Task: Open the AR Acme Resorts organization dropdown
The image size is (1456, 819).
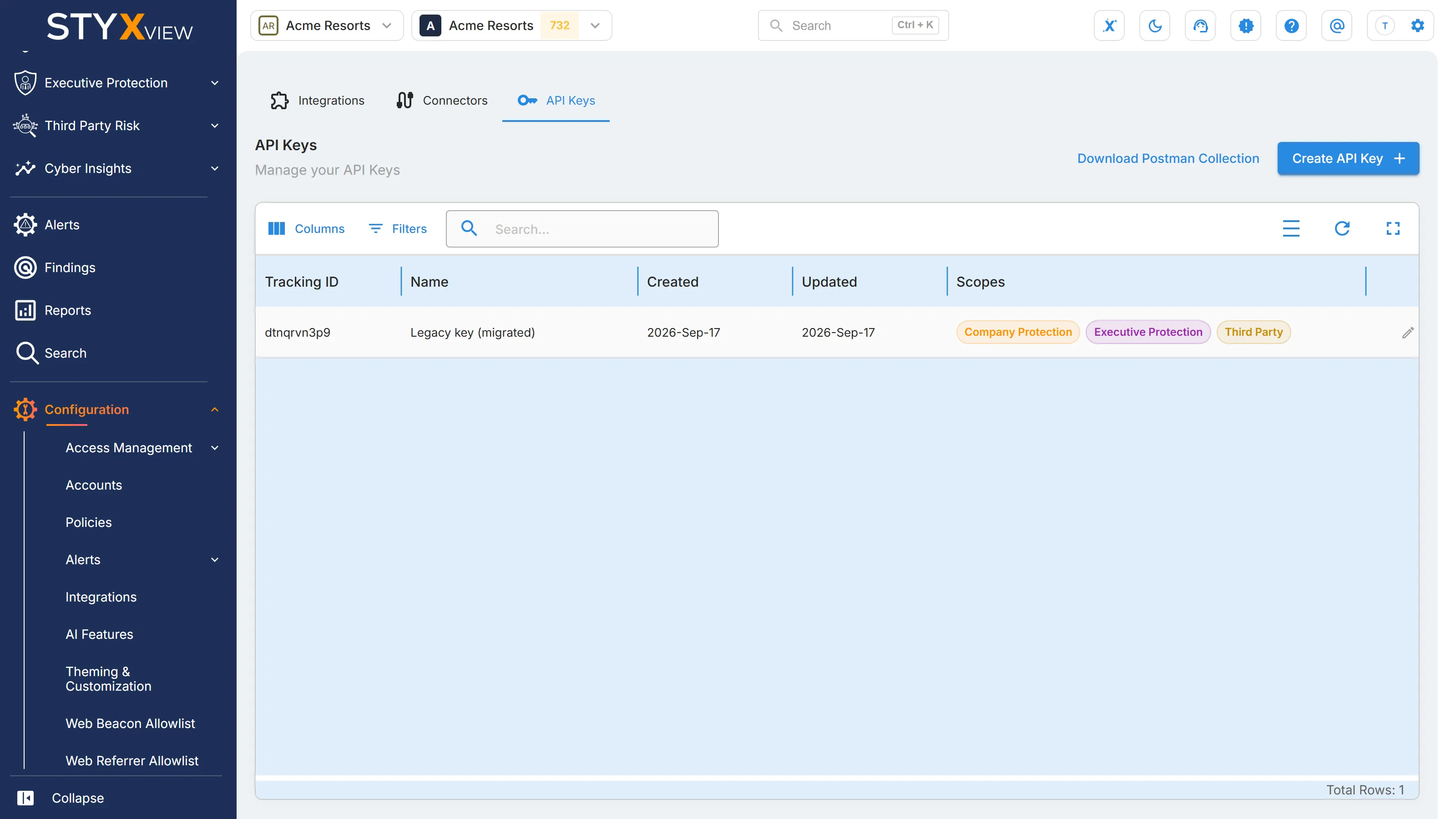Action: (327, 25)
